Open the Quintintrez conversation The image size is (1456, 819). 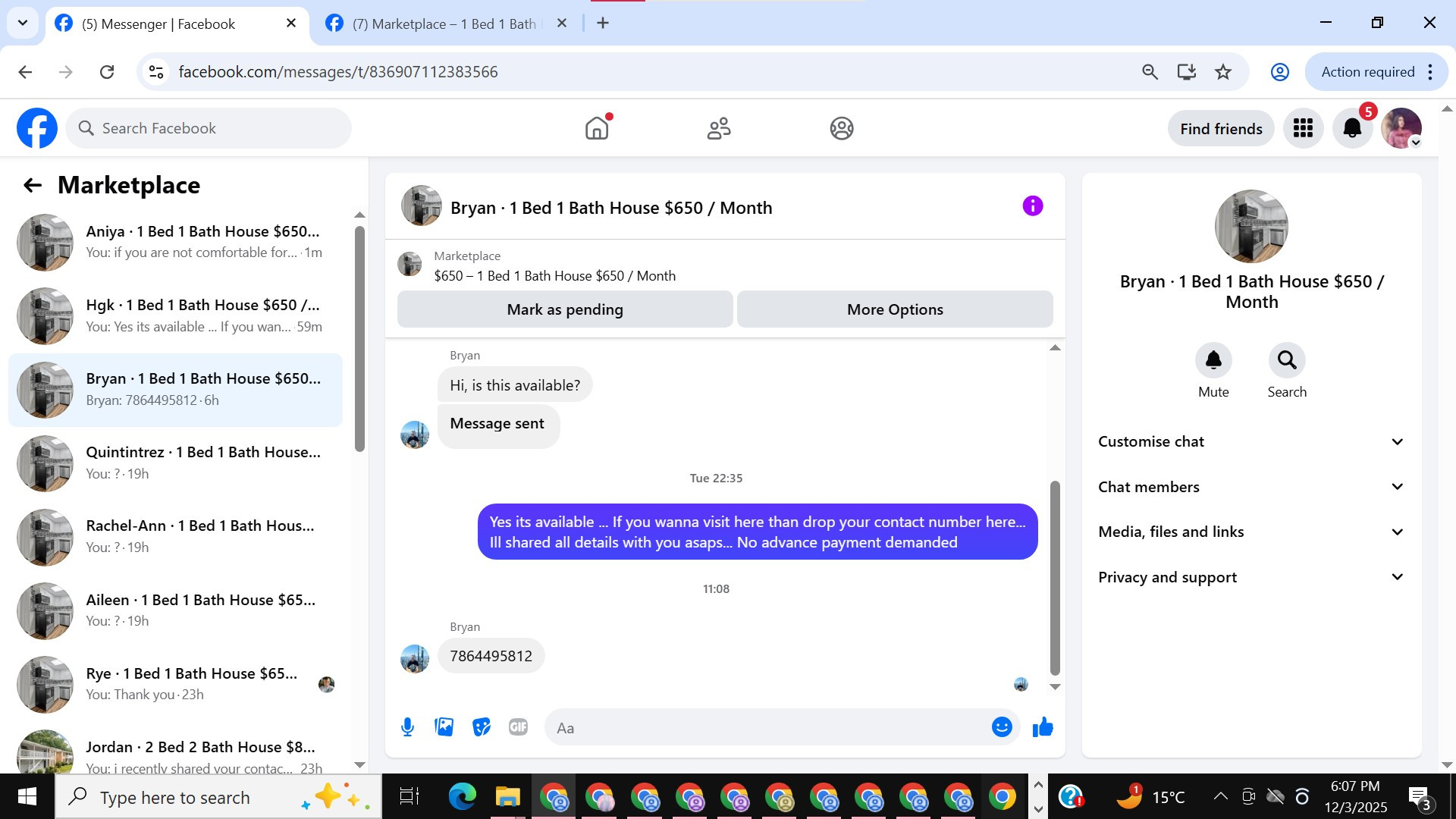point(175,463)
